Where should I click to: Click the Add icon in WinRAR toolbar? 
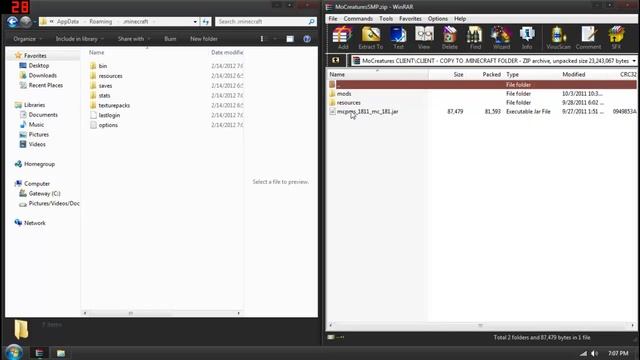342,38
